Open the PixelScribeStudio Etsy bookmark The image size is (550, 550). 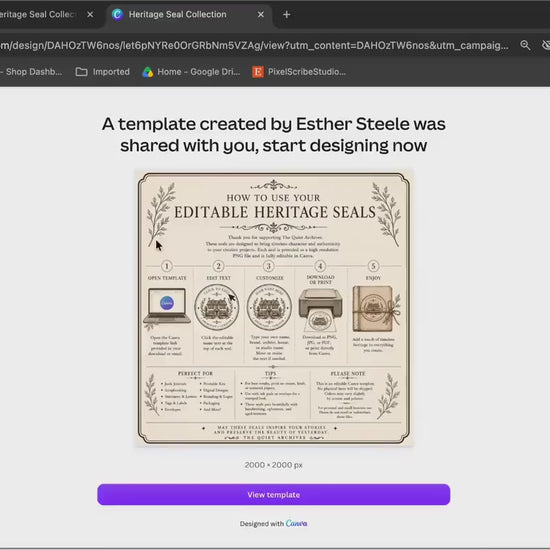(299, 72)
